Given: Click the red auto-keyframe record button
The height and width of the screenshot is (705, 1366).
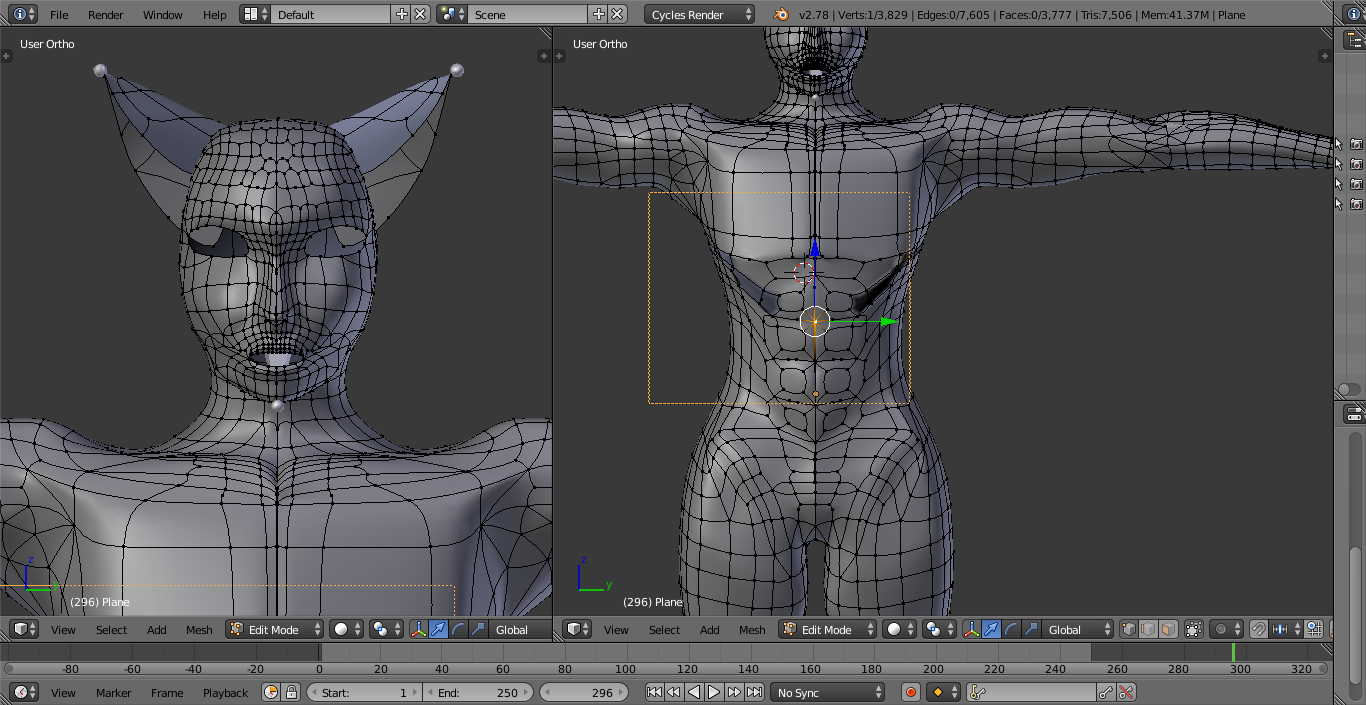Looking at the screenshot, I should (911, 692).
